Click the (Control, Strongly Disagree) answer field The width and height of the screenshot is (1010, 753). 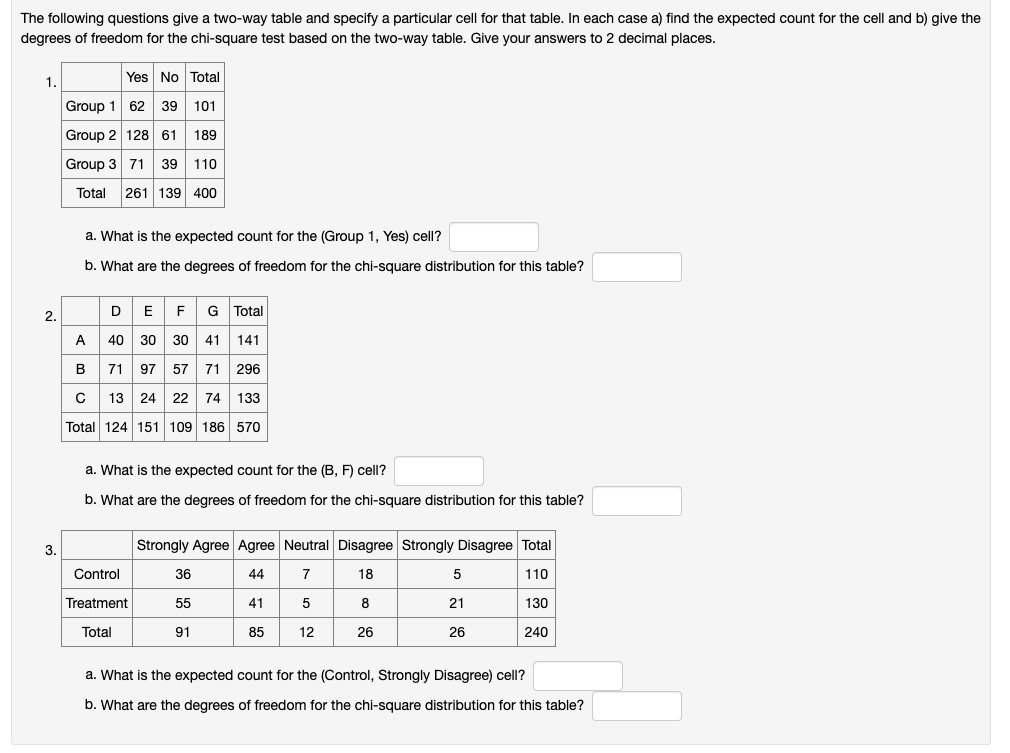[x=578, y=676]
